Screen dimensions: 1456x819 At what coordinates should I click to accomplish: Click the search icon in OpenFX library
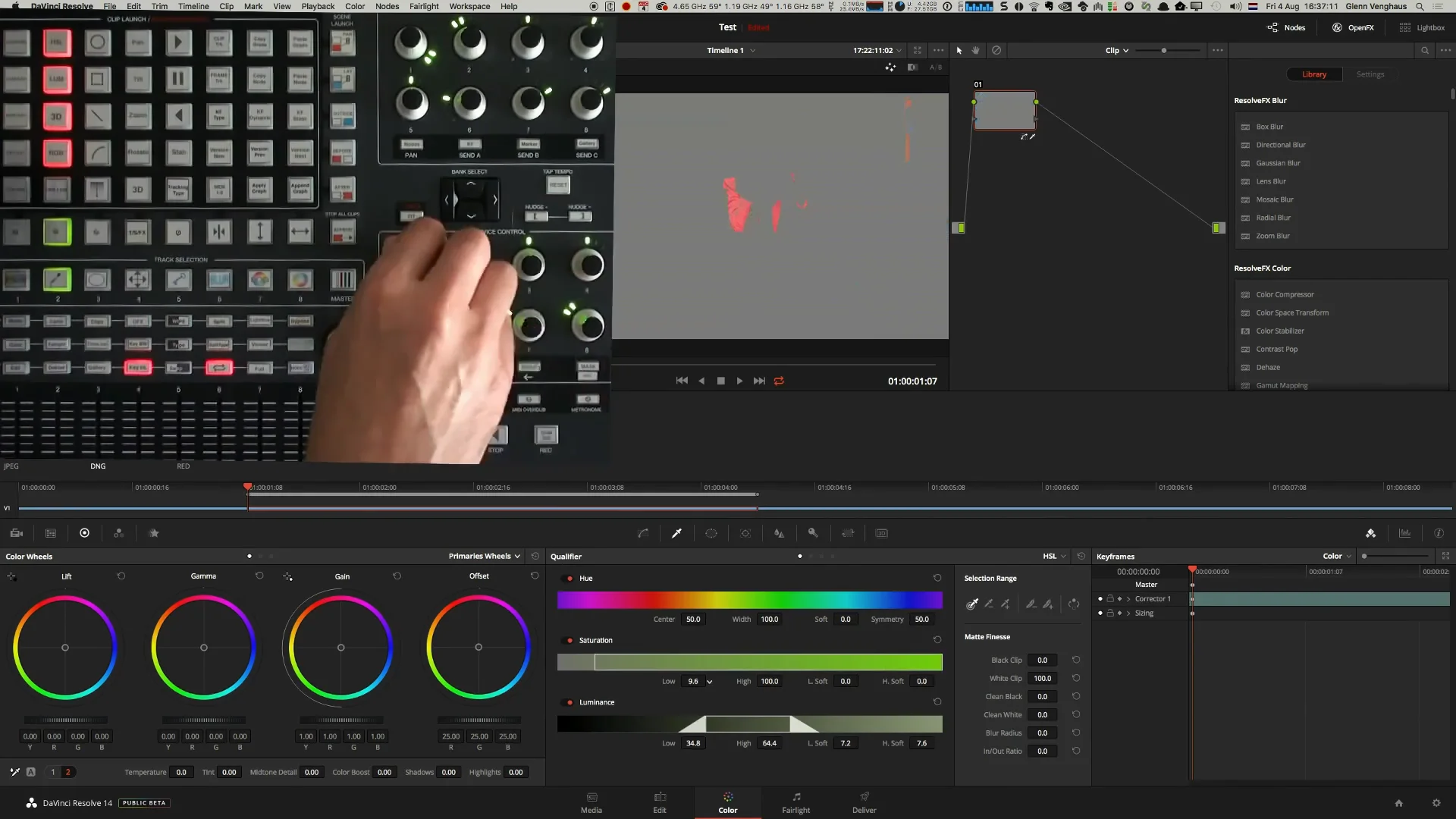(1425, 50)
